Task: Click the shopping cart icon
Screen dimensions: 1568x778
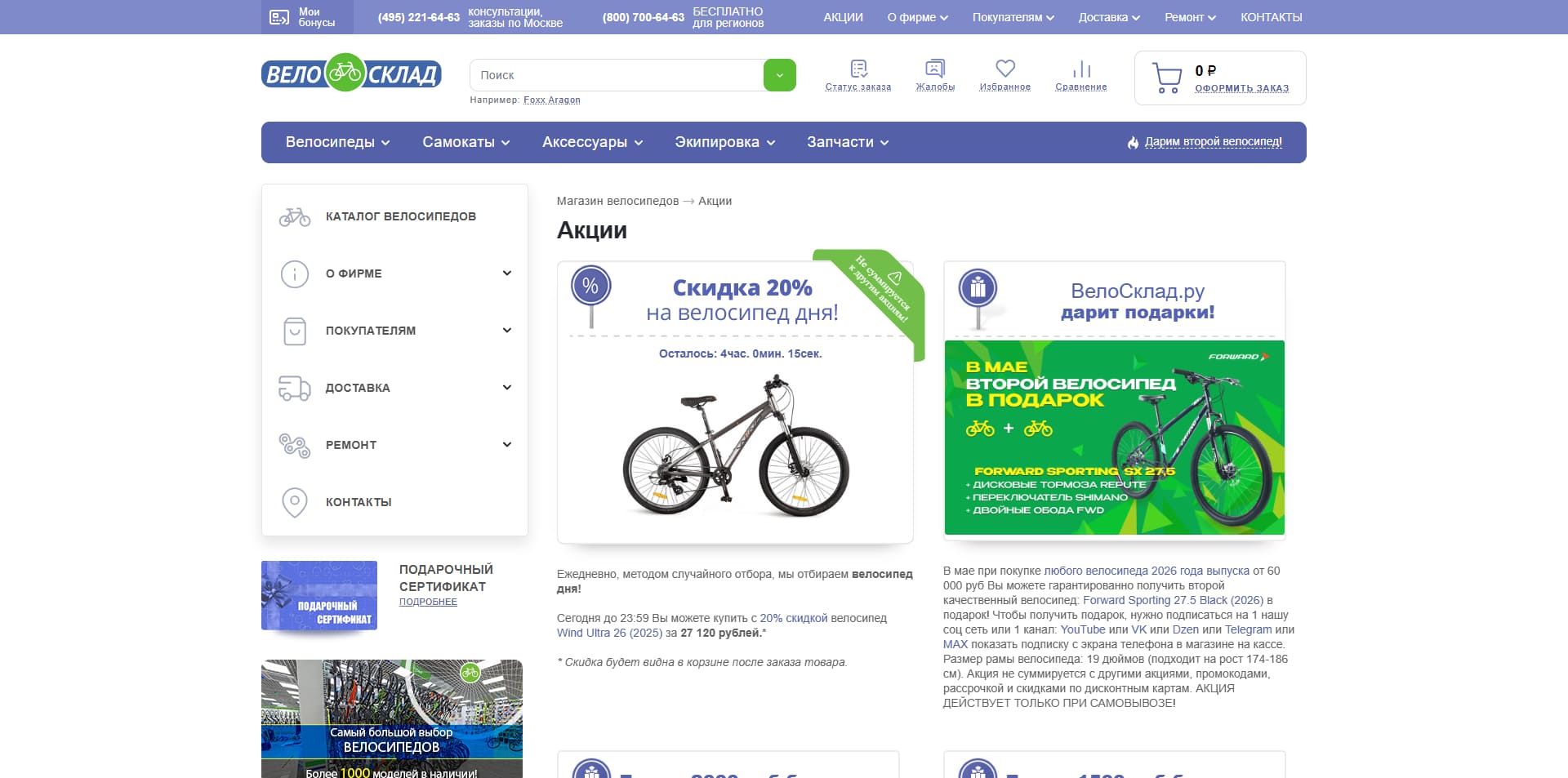Action: (1167, 78)
